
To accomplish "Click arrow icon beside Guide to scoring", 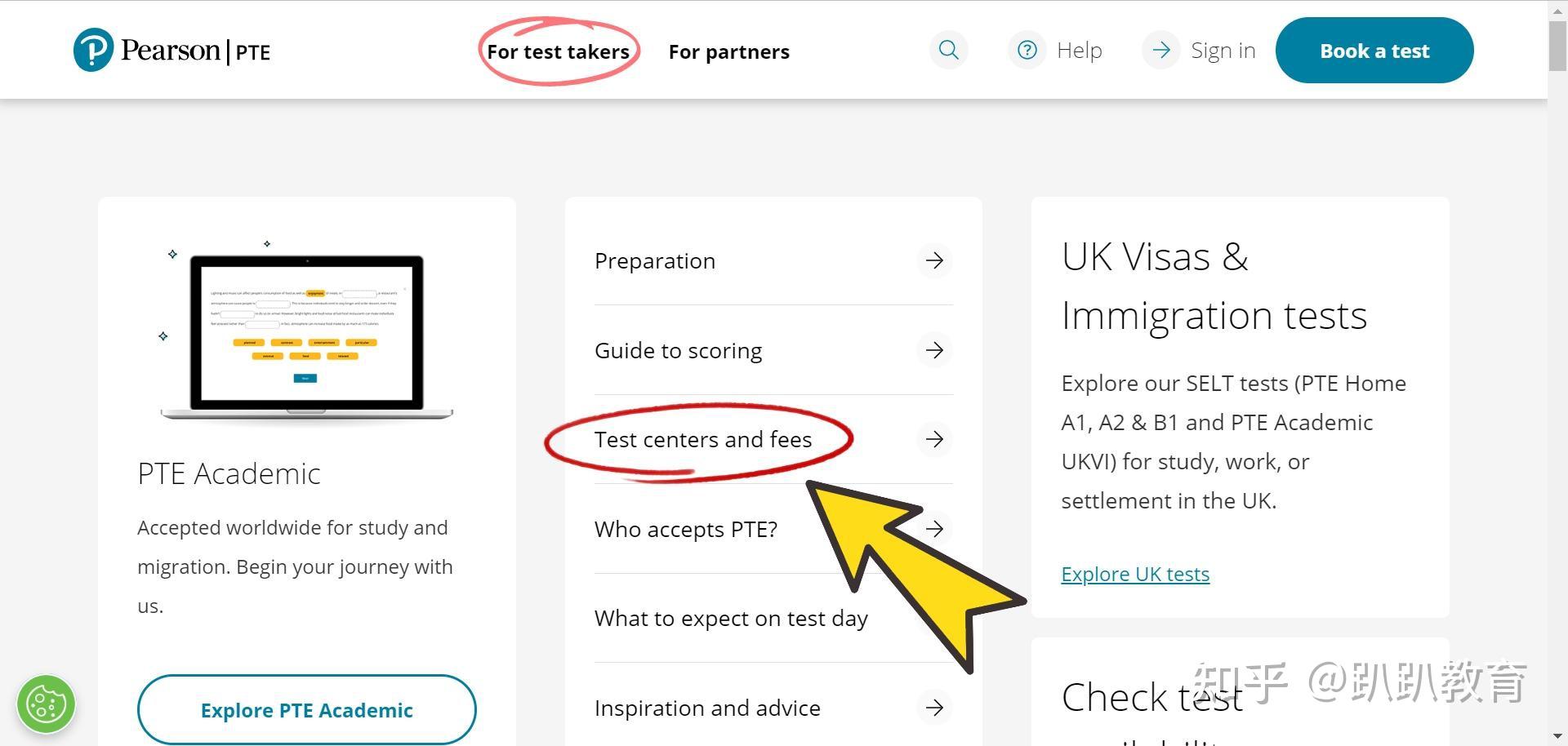I will [x=934, y=350].
